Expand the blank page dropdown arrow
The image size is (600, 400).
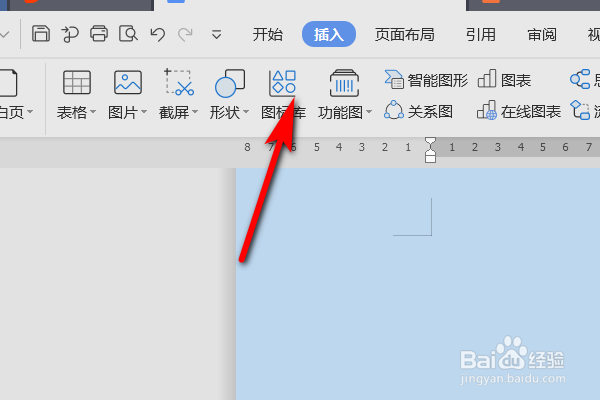(30, 112)
